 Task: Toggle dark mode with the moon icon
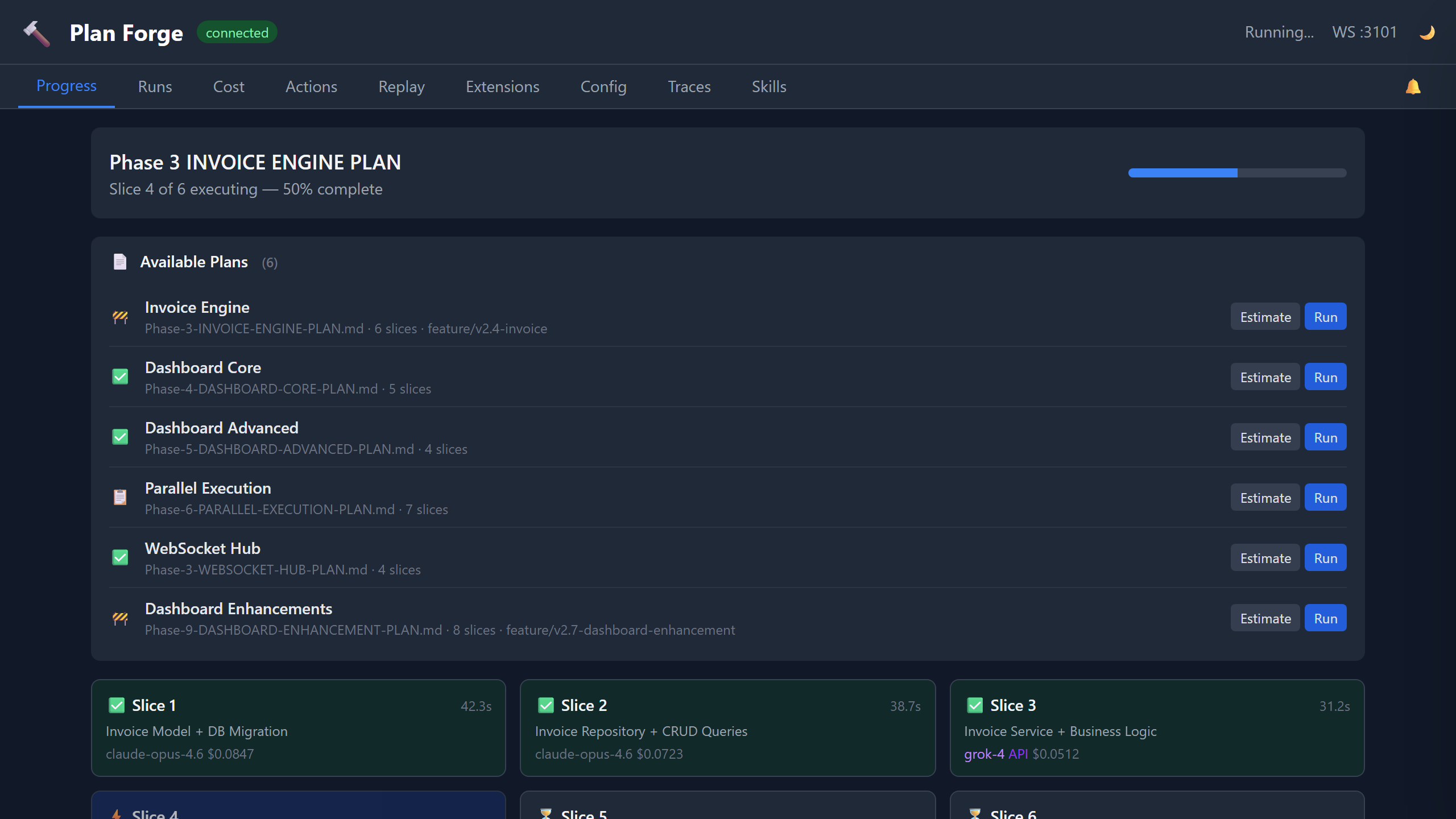(x=1428, y=32)
